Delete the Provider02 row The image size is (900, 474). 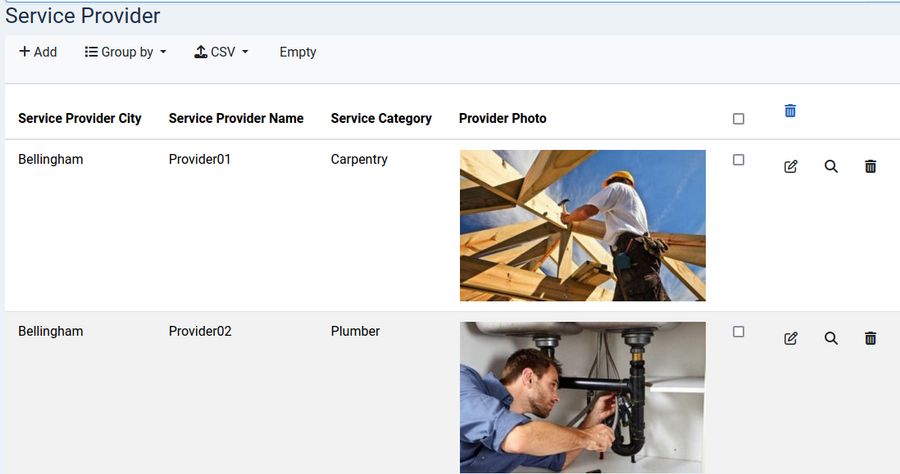(x=870, y=339)
